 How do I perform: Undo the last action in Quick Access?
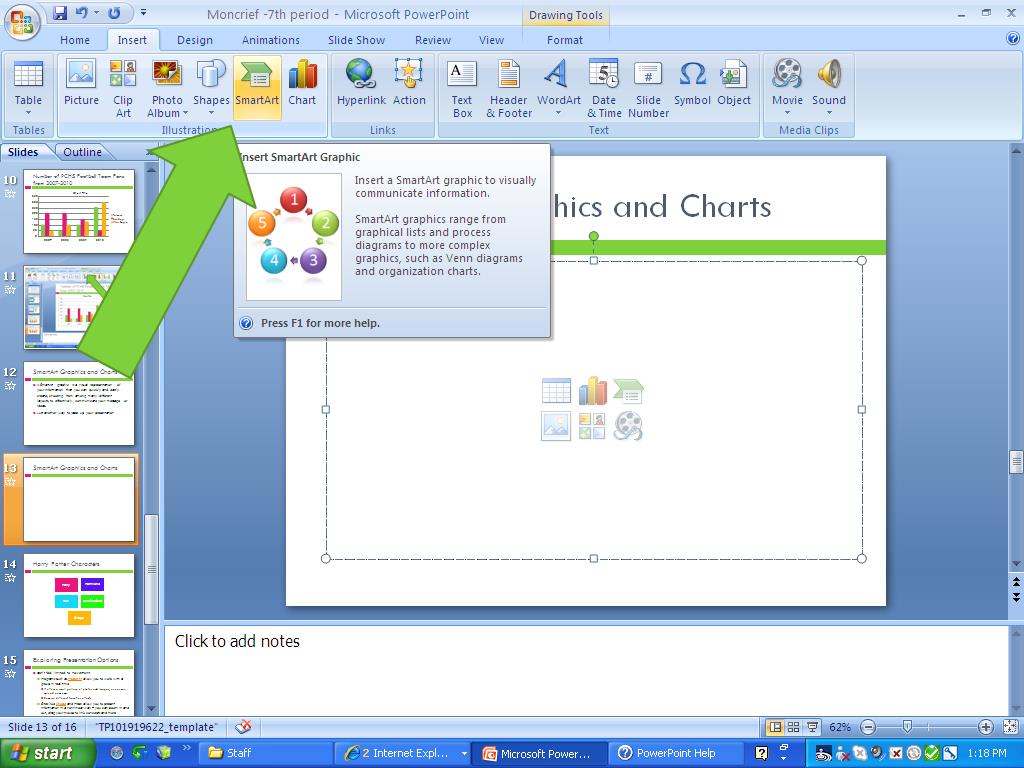pos(82,13)
